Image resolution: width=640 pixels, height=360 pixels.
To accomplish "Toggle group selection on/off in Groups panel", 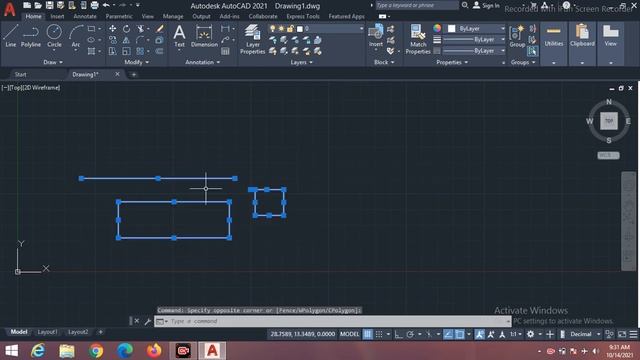I will (532, 51).
